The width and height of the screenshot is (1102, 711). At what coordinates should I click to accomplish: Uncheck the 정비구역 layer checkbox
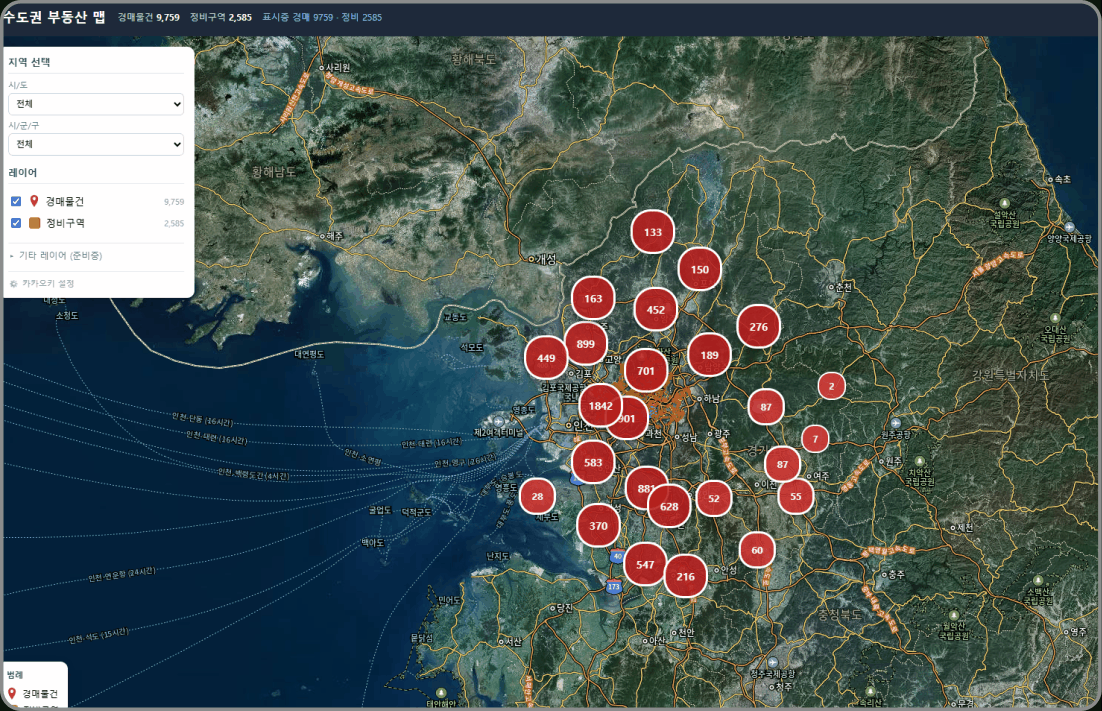(16, 223)
